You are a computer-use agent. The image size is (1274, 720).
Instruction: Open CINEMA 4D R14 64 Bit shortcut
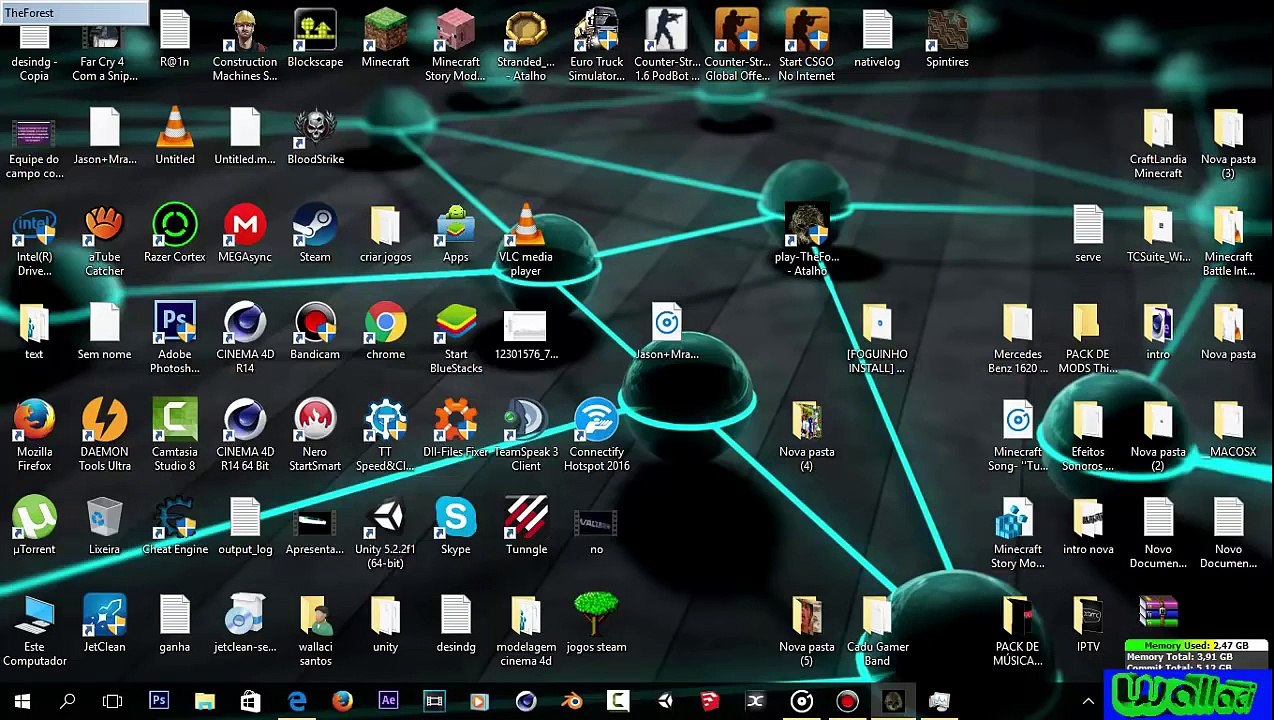(245, 437)
